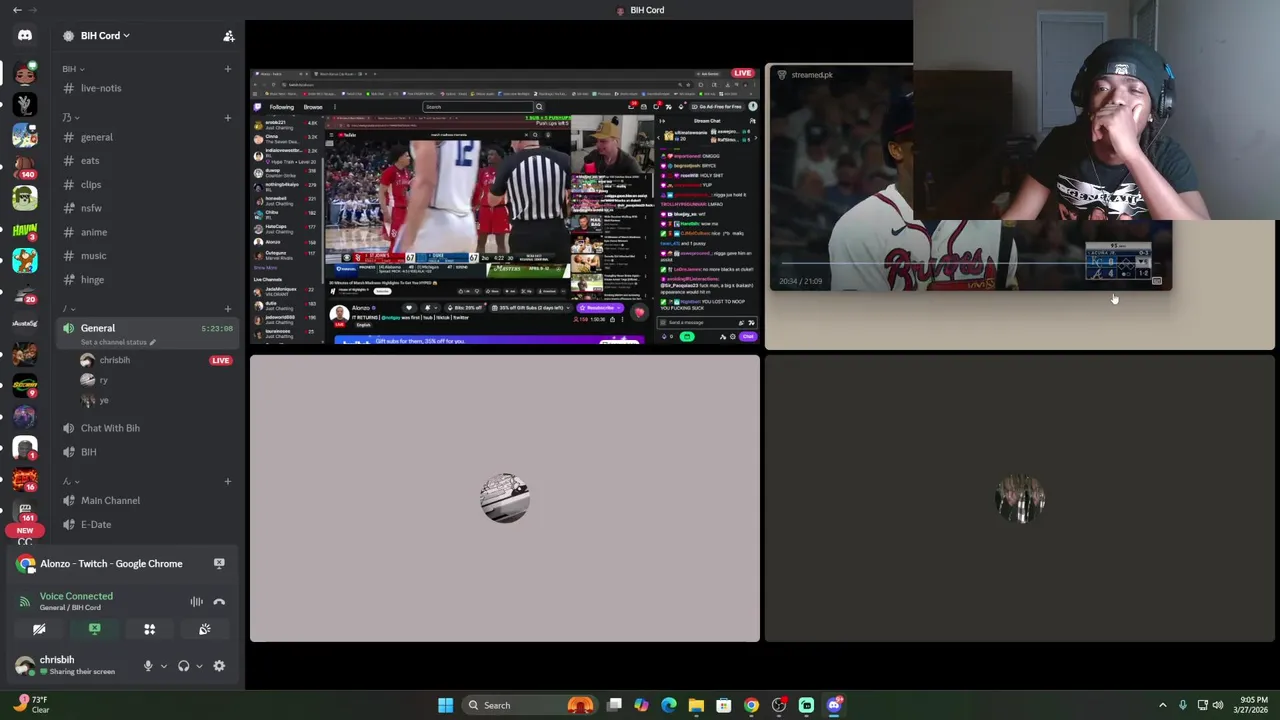This screenshot has width=1280, height=720.
Task: Expand microphone input options arrow
Action: [164, 666]
